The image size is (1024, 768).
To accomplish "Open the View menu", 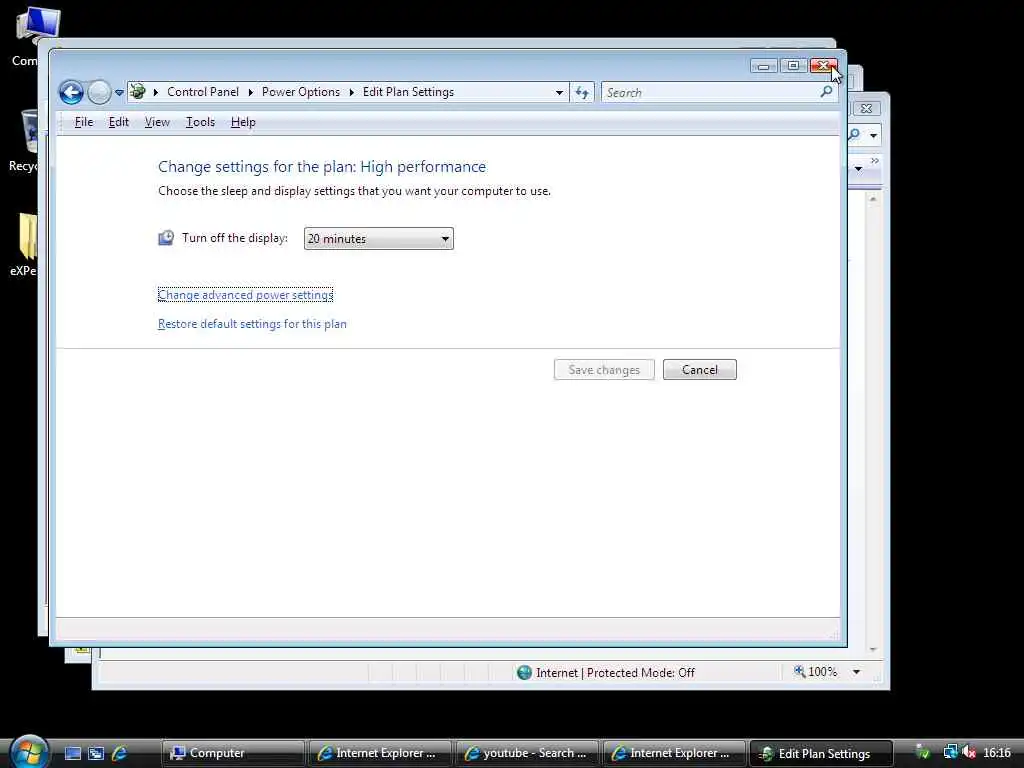I will coord(157,122).
